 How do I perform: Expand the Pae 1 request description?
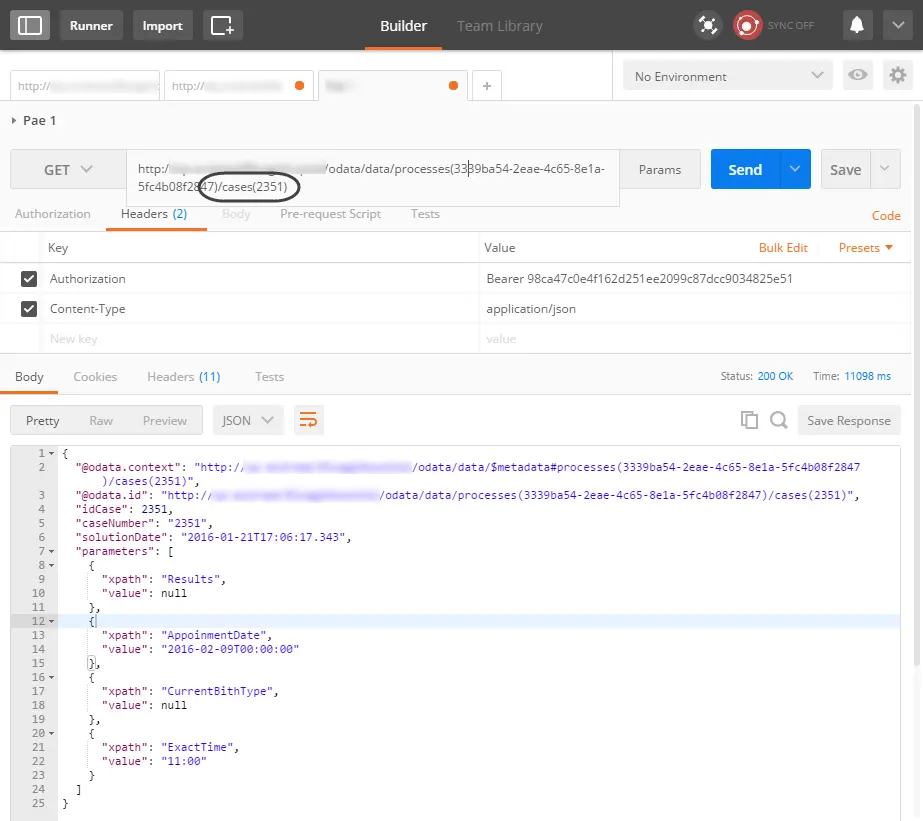coord(14,121)
